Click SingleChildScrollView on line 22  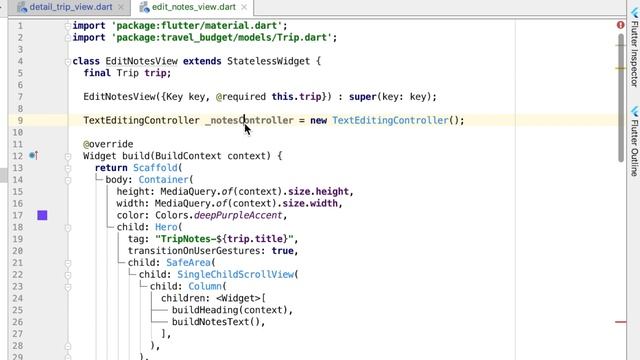[x=235, y=274]
